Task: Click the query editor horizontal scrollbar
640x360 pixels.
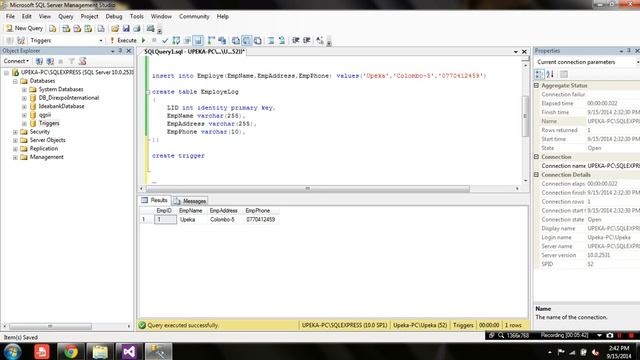Action: tap(308, 189)
